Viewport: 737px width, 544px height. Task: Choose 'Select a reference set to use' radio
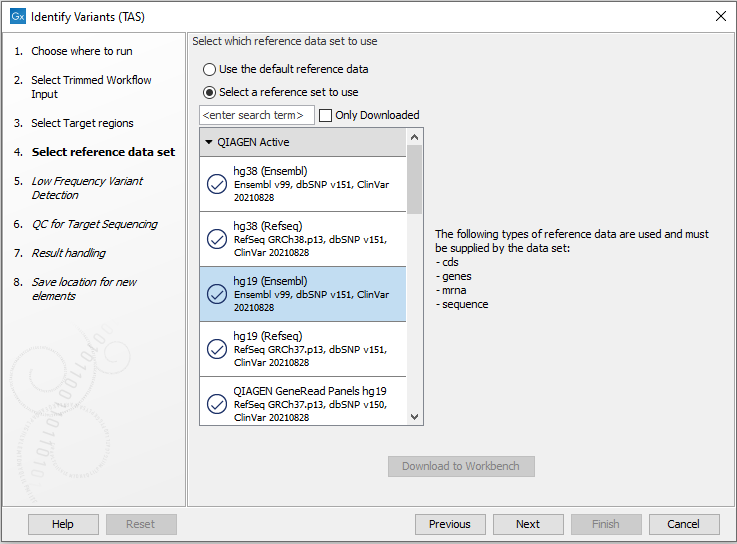(x=209, y=92)
